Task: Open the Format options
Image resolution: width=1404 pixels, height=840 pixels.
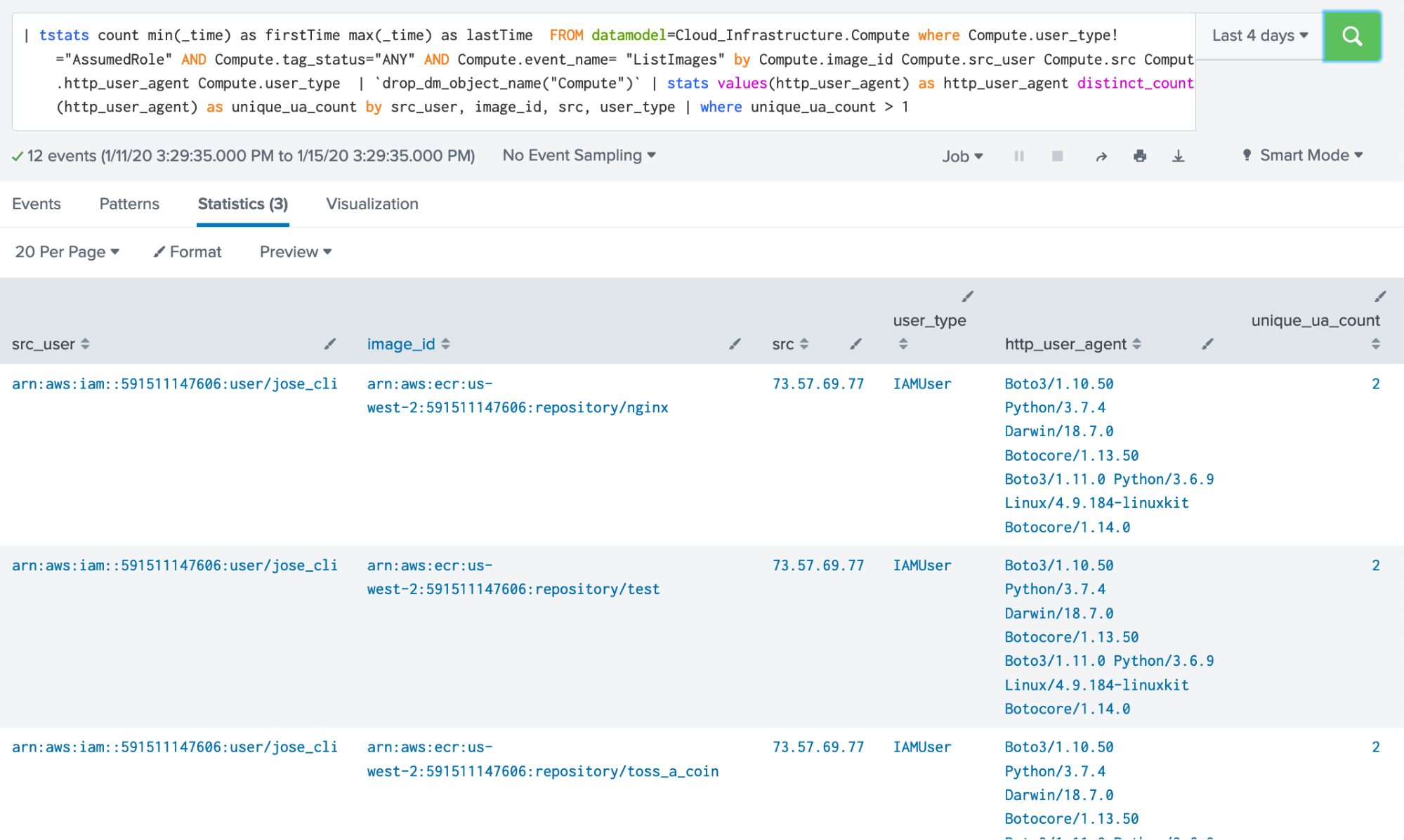Action: point(187,251)
